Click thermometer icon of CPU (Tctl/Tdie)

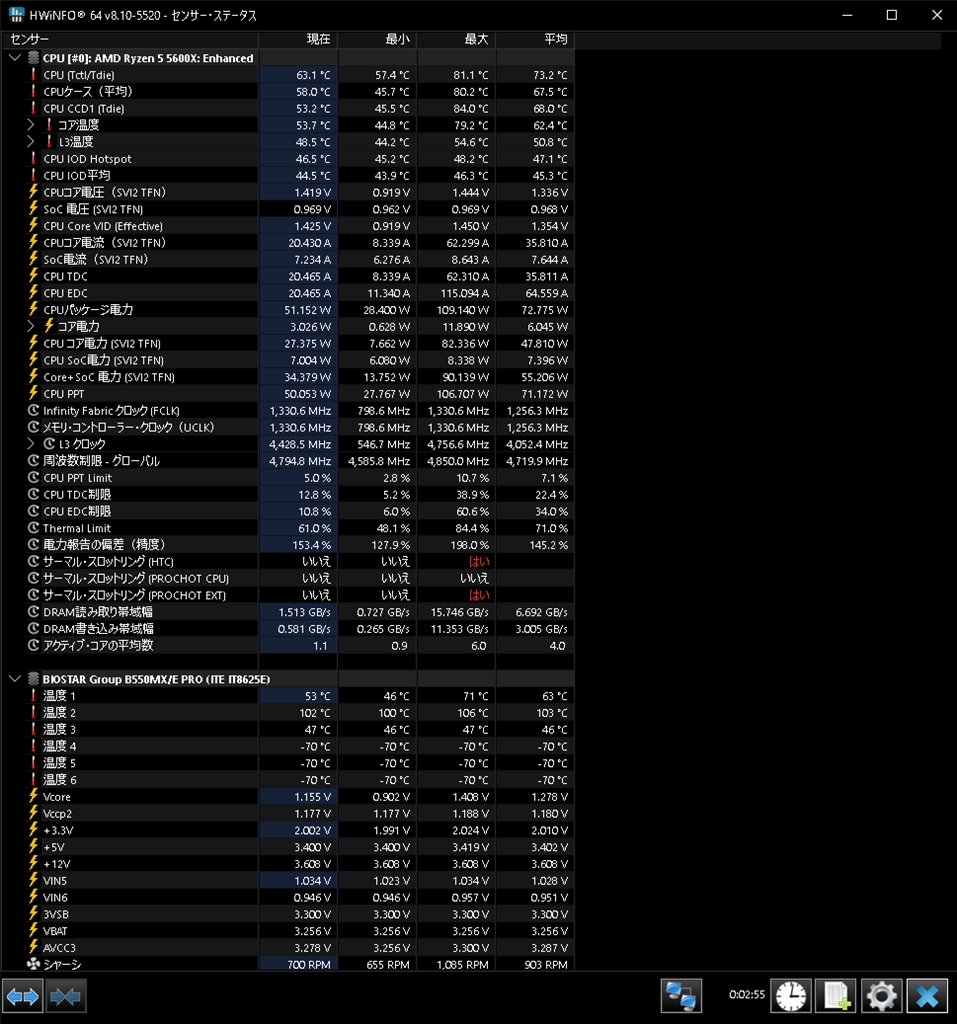[x=33, y=74]
